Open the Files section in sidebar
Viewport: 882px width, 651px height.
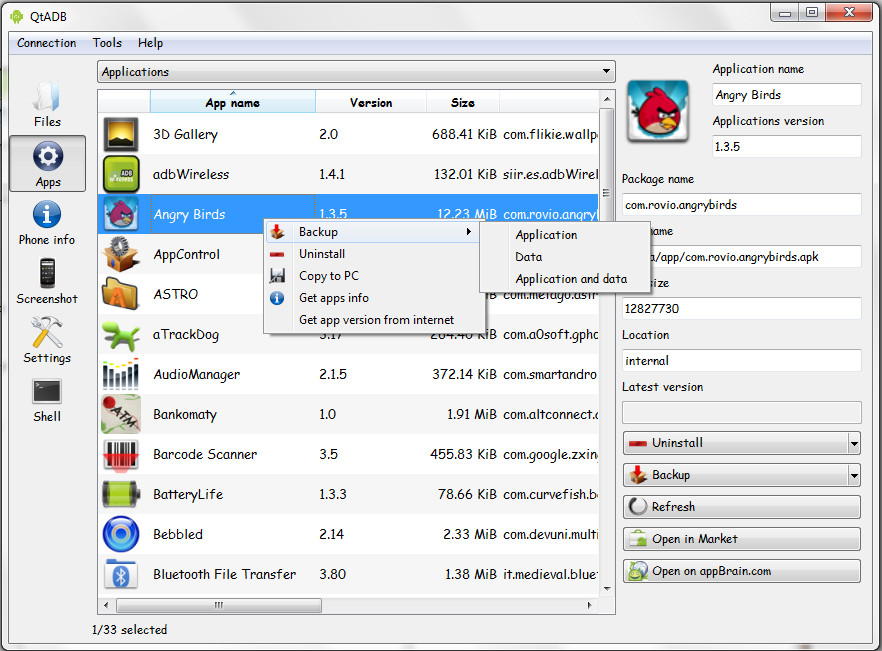tap(47, 105)
